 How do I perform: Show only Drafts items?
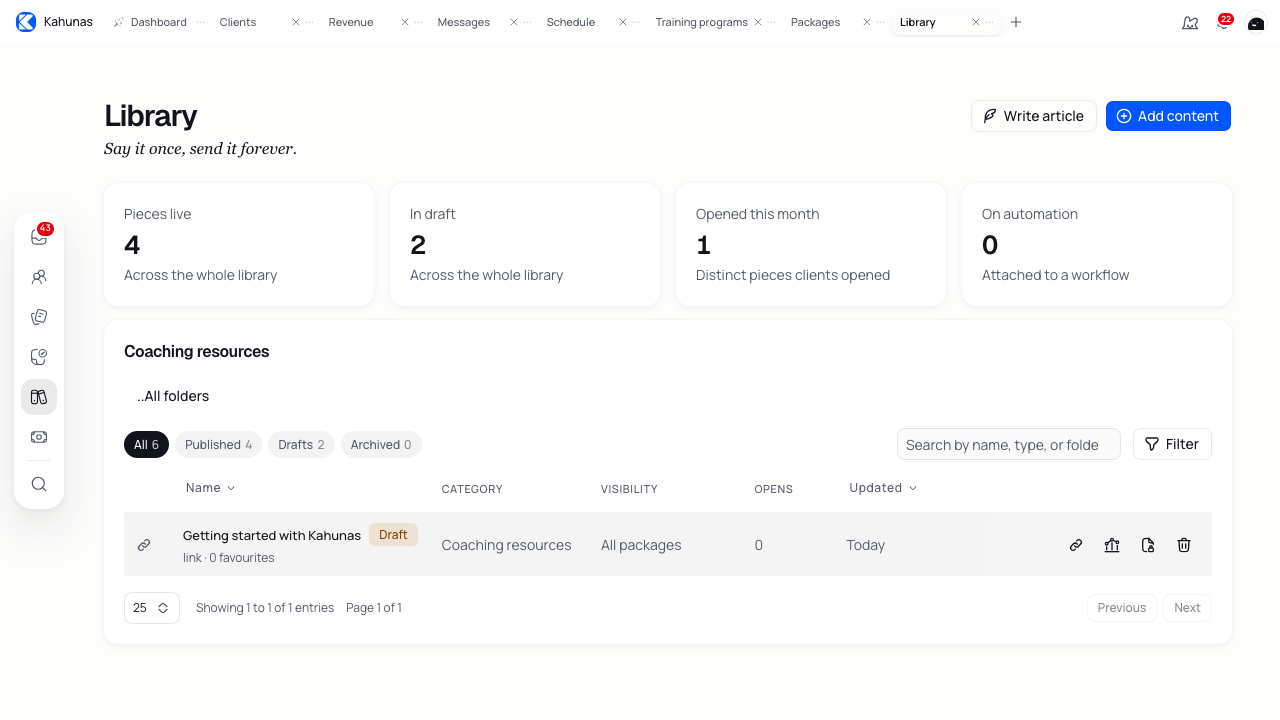[x=301, y=445]
